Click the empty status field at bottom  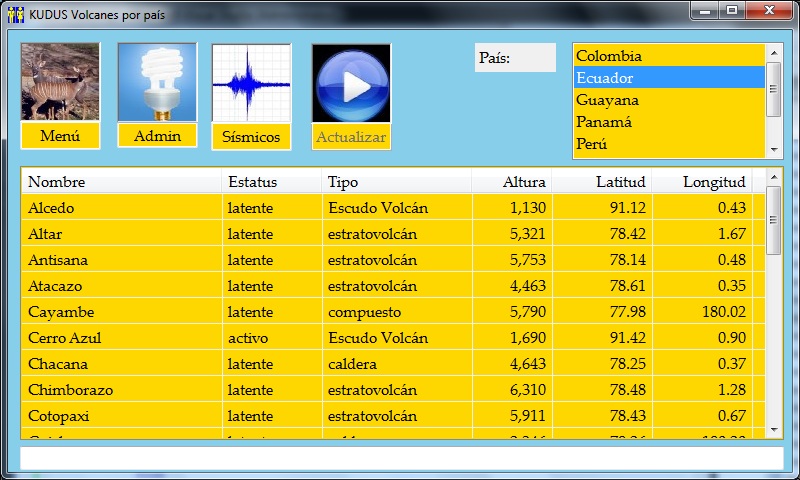coord(400,458)
